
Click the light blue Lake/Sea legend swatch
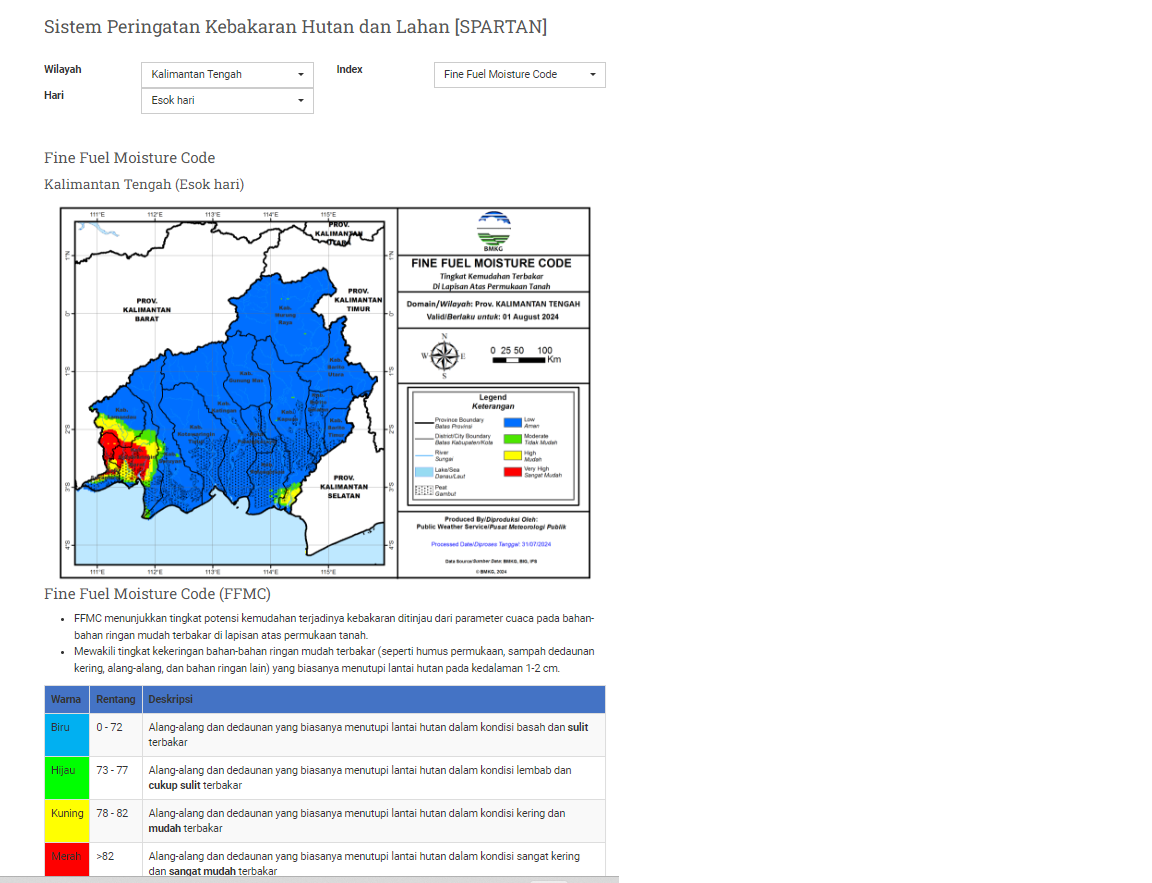(x=424, y=472)
